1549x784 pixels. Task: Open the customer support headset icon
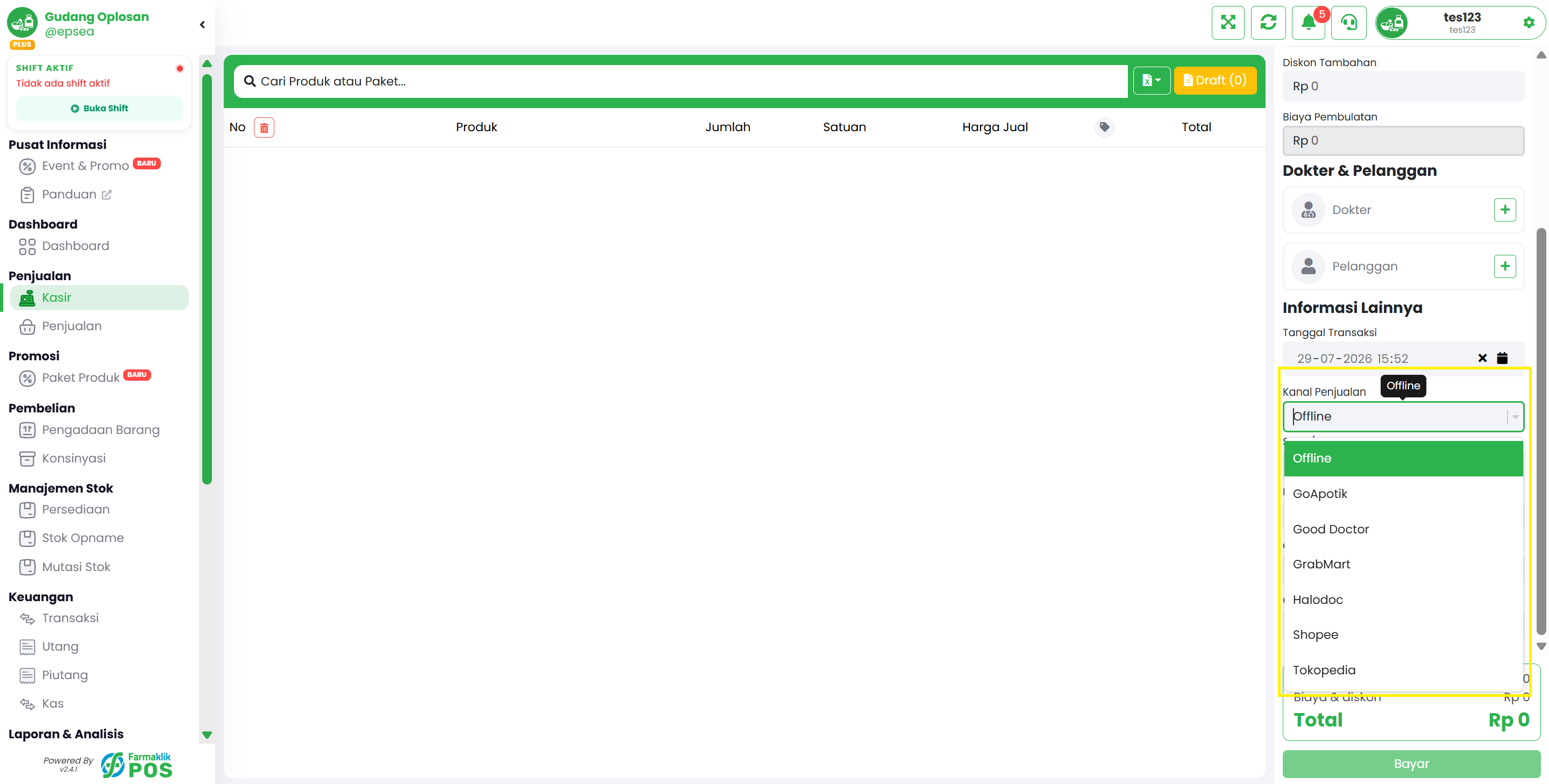coord(1349,23)
